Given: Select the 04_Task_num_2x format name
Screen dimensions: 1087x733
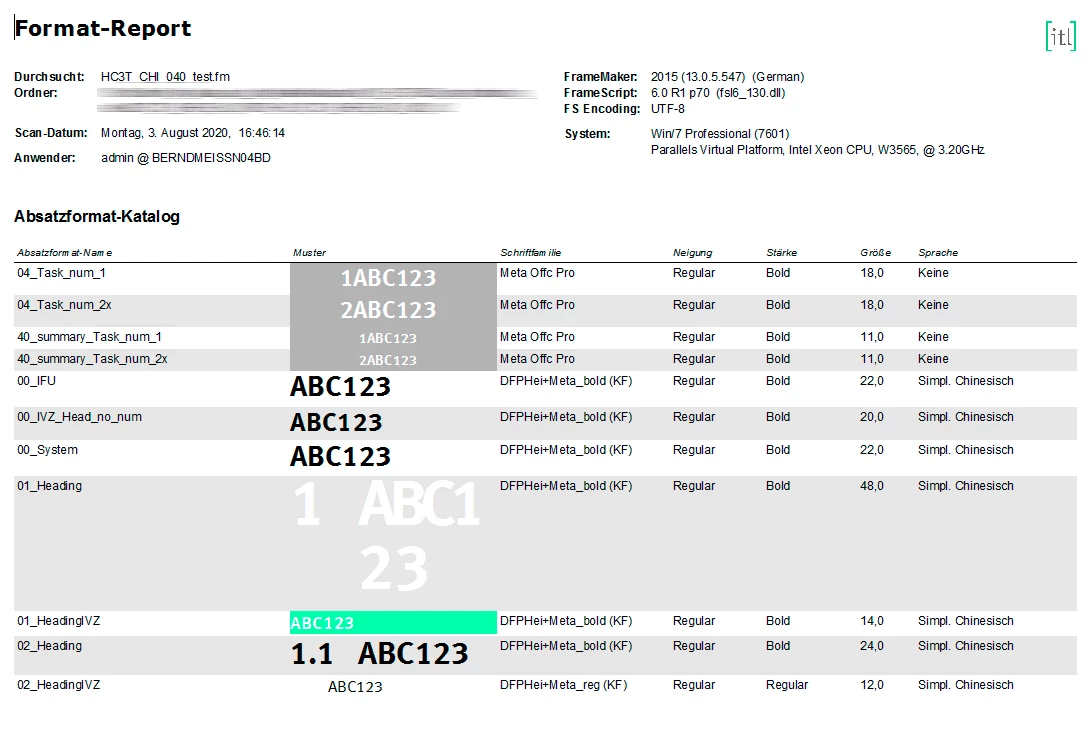Looking at the screenshot, I should [x=64, y=305].
